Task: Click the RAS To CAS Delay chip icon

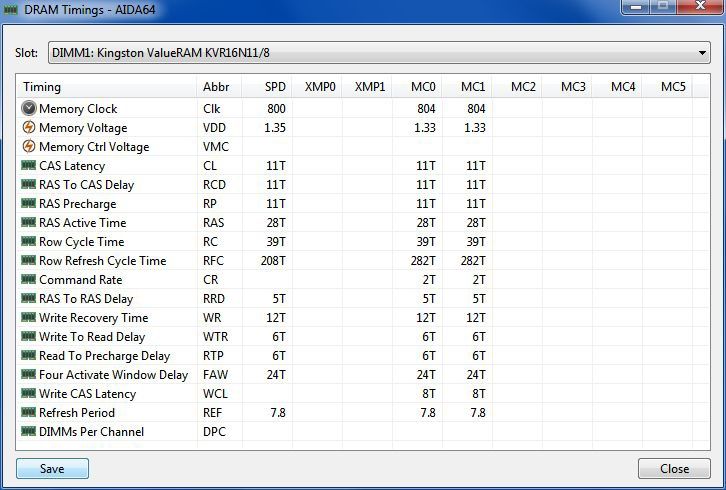Action: click(29, 184)
